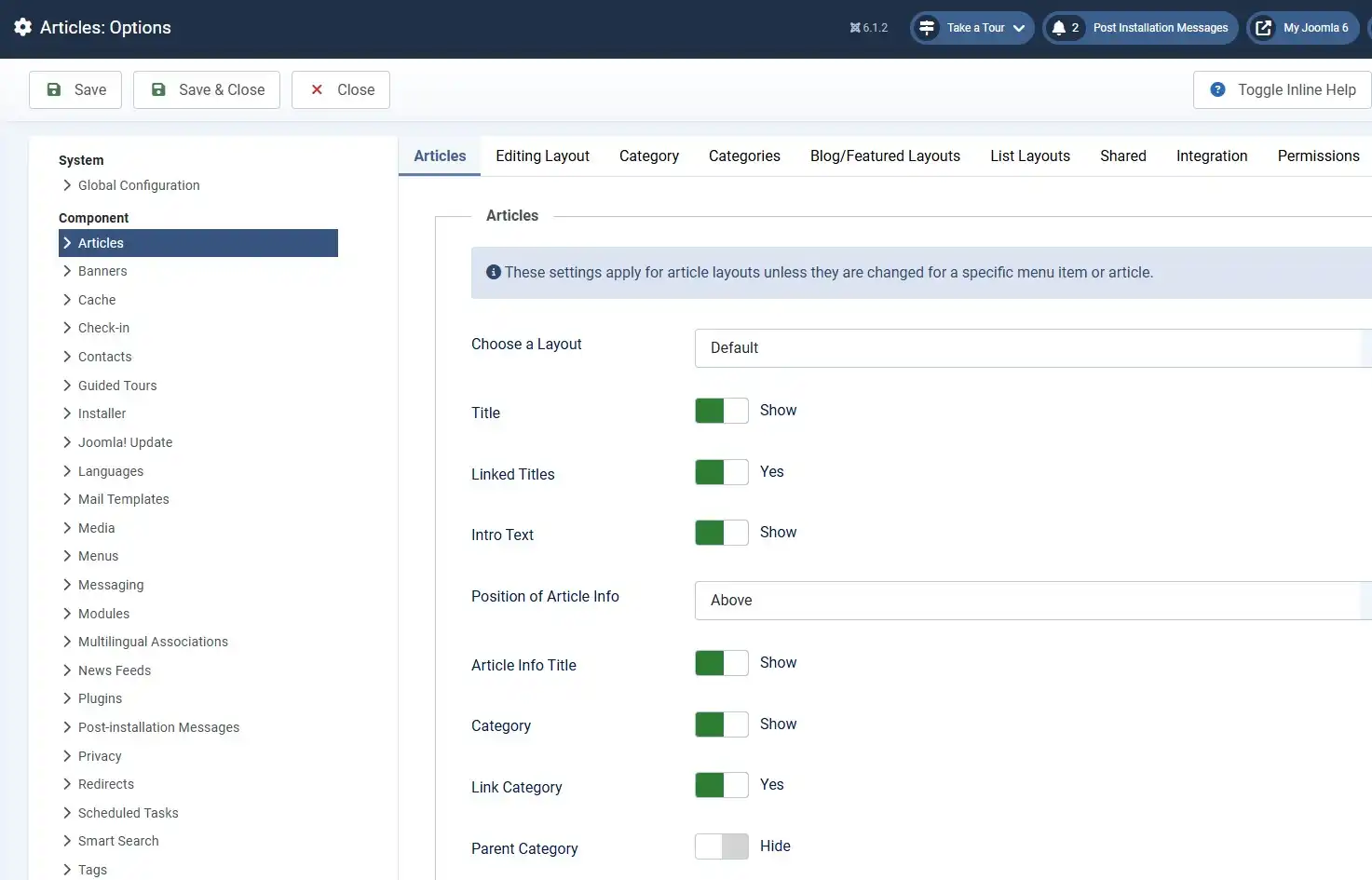Click the blue question mark help icon
This screenshot has width=1372, height=880.
pyautogui.click(x=1217, y=89)
